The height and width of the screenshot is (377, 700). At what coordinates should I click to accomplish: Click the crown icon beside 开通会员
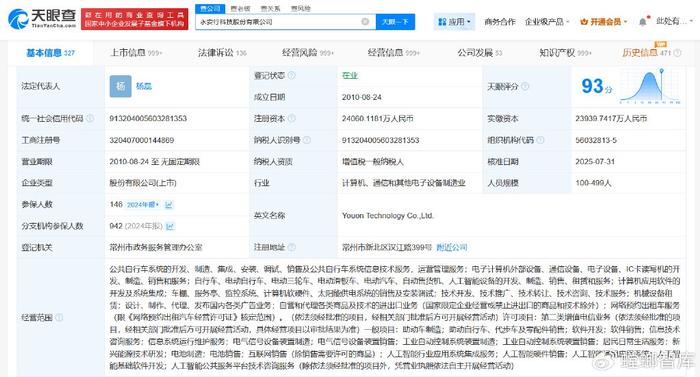583,21
